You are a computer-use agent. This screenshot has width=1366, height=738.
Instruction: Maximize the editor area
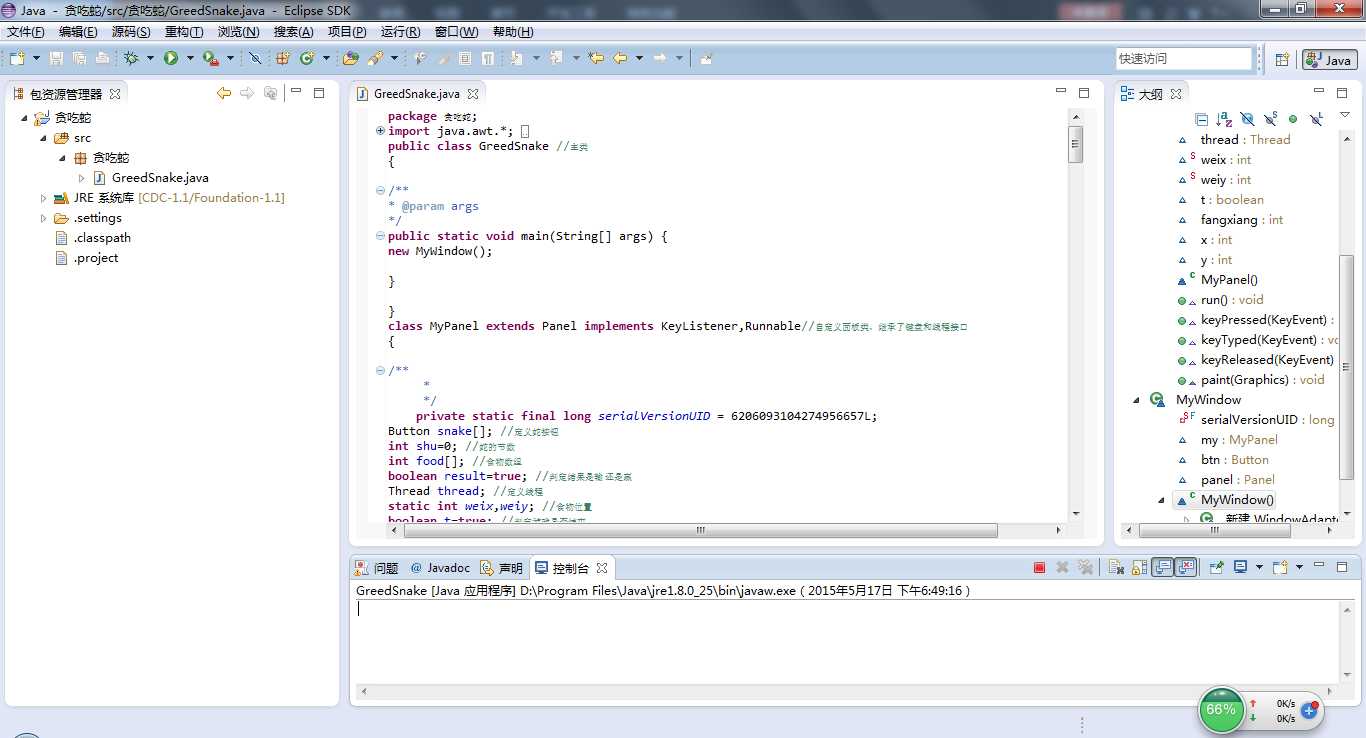click(x=1084, y=92)
